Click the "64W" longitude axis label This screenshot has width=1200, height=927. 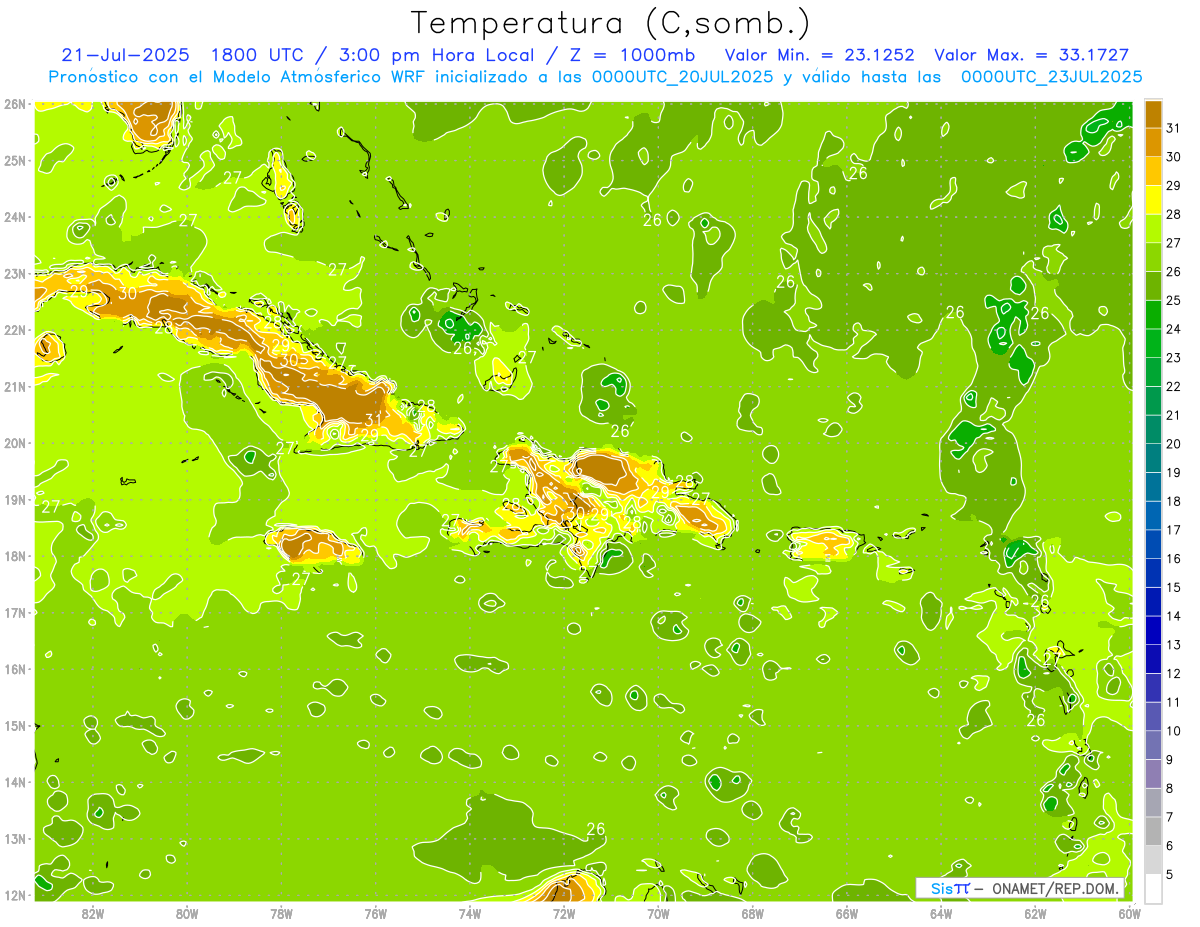coord(941,913)
